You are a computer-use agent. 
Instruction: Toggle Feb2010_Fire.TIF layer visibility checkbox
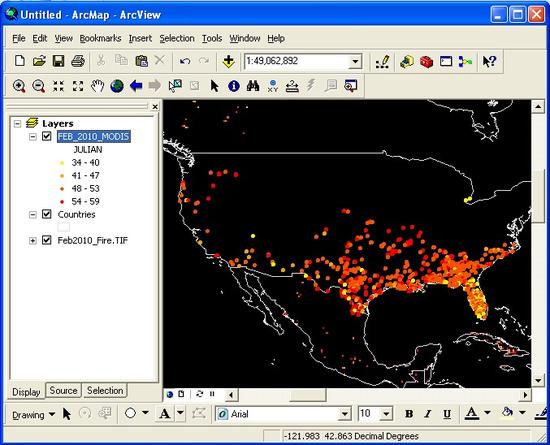[47, 240]
